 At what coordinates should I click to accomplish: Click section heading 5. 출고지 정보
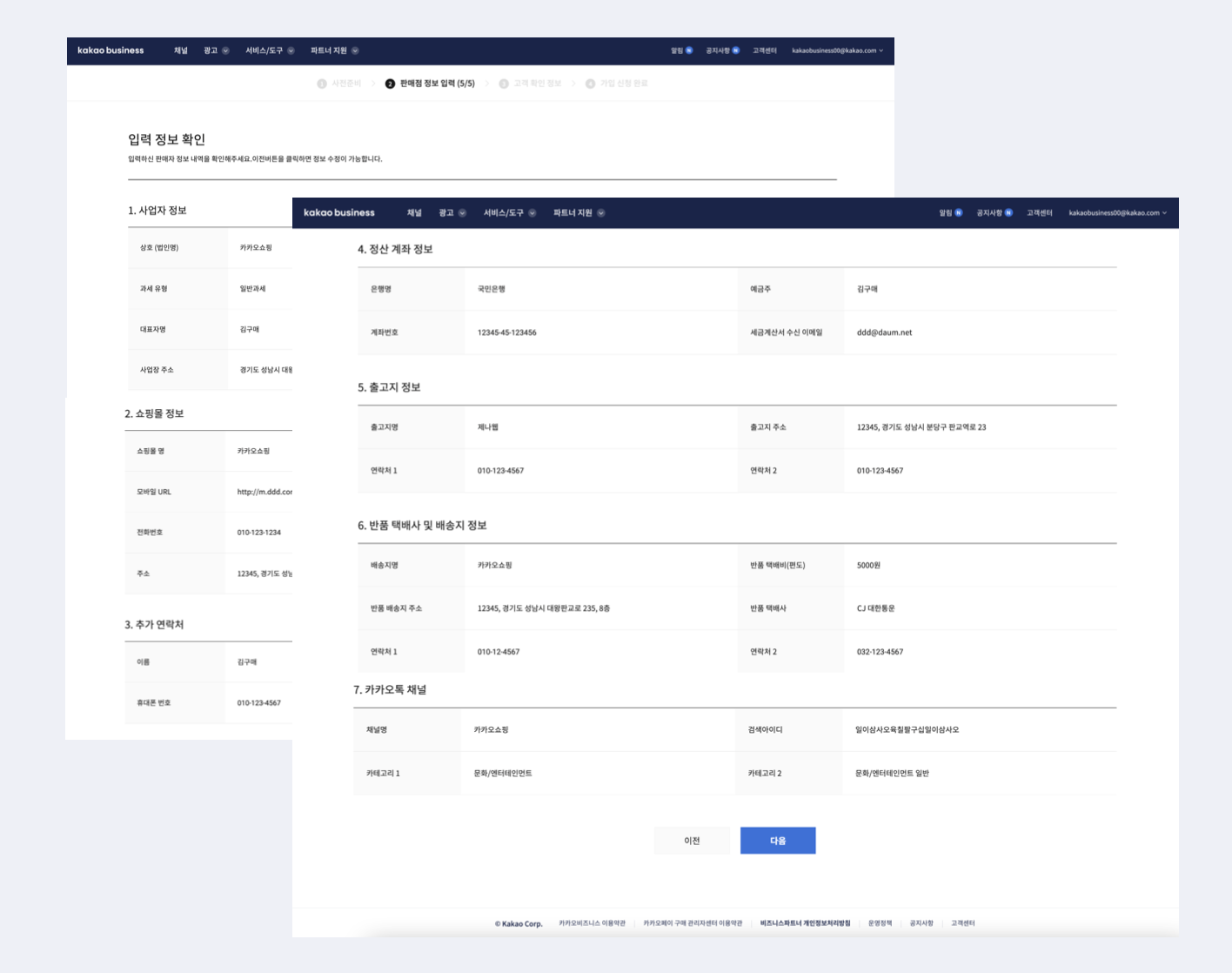pos(389,387)
